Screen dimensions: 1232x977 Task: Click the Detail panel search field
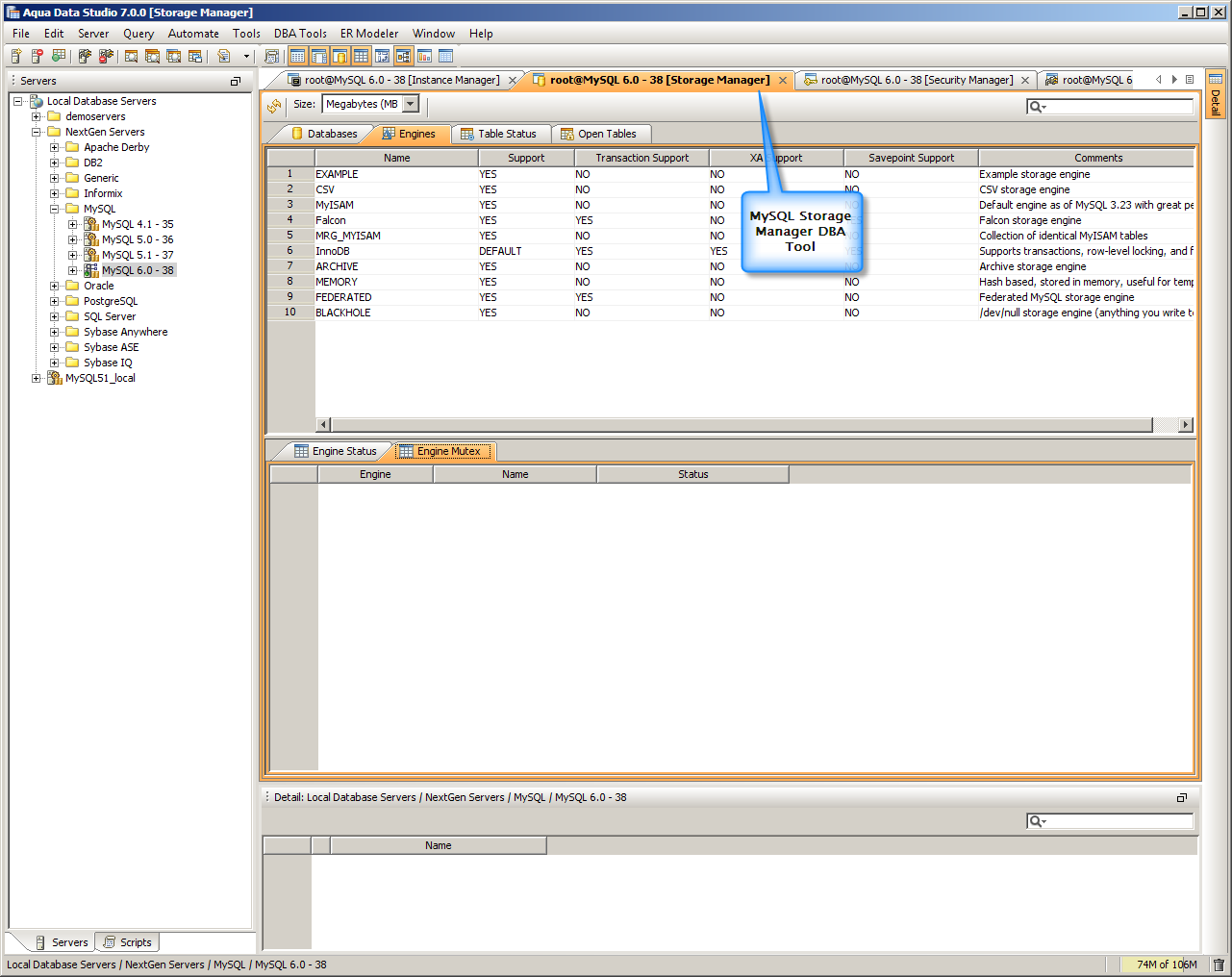click(1110, 821)
